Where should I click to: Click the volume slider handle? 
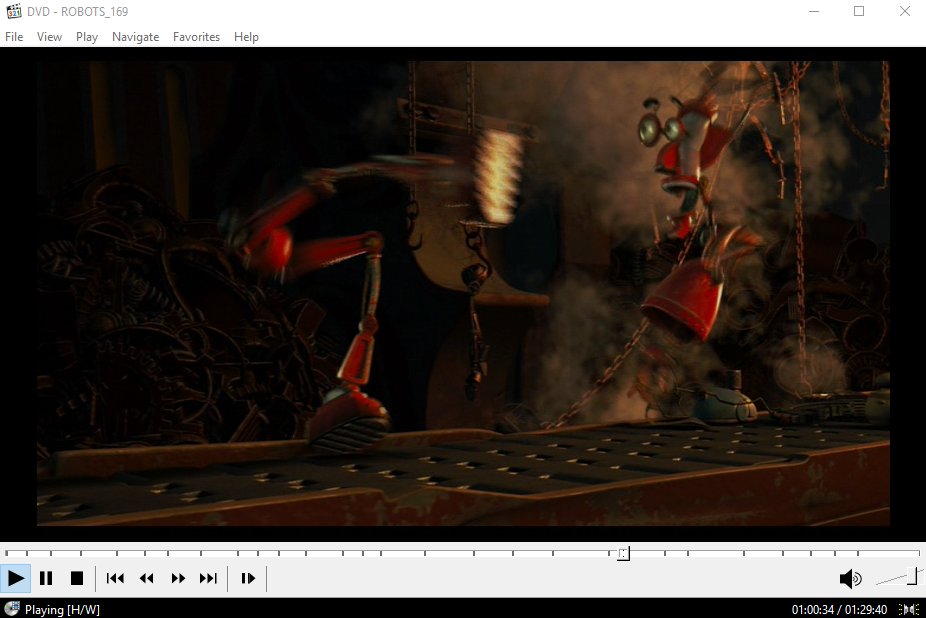[913, 576]
